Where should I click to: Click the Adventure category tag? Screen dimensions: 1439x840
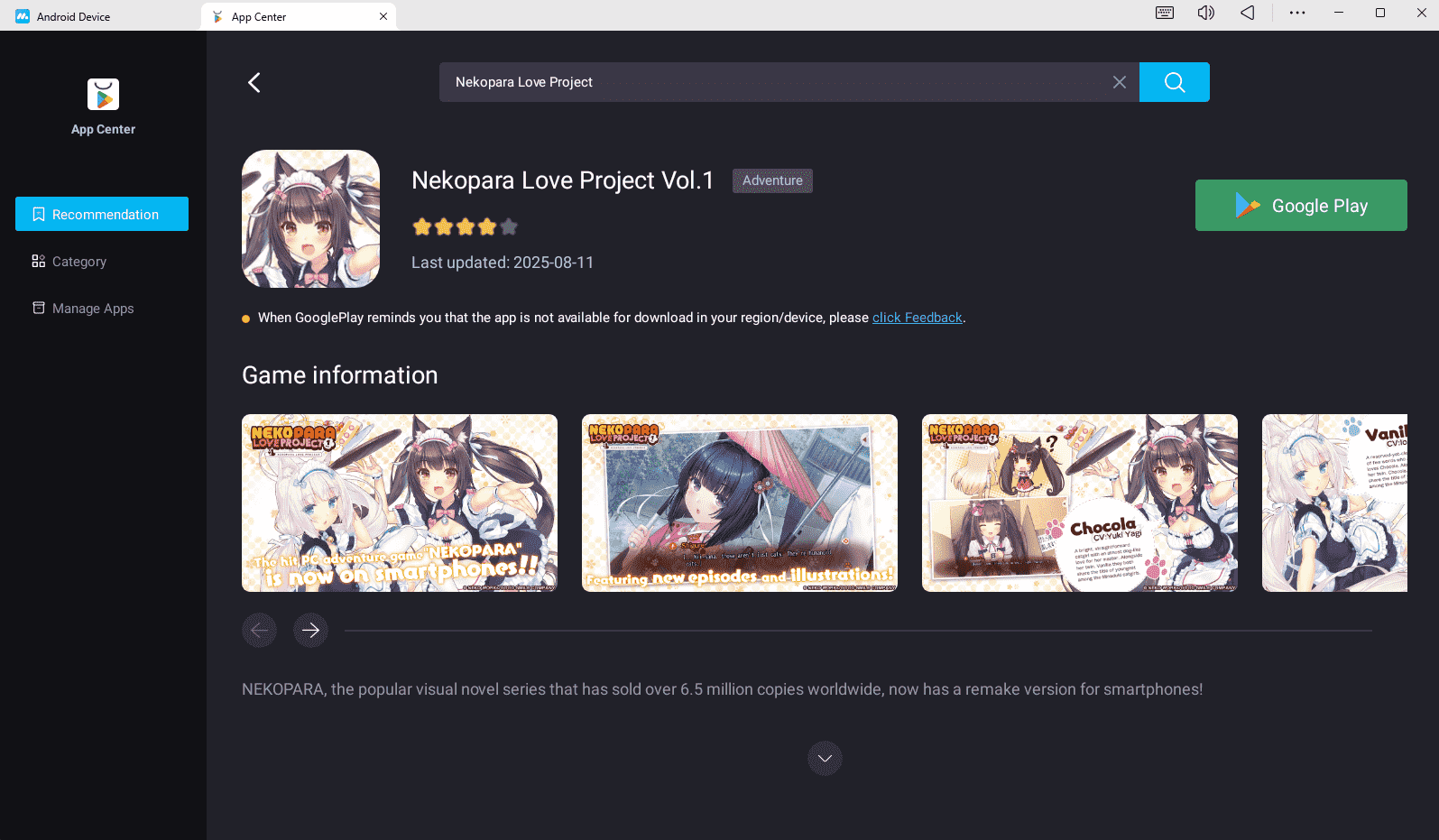pos(772,180)
